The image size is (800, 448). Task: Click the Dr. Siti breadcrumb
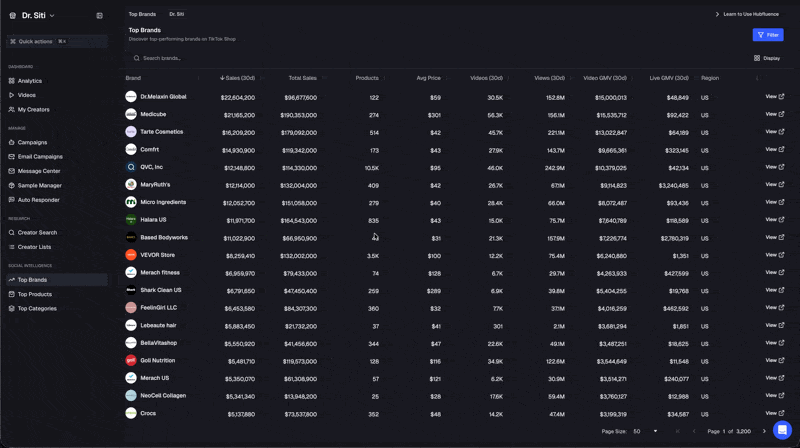[x=177, y=14]
